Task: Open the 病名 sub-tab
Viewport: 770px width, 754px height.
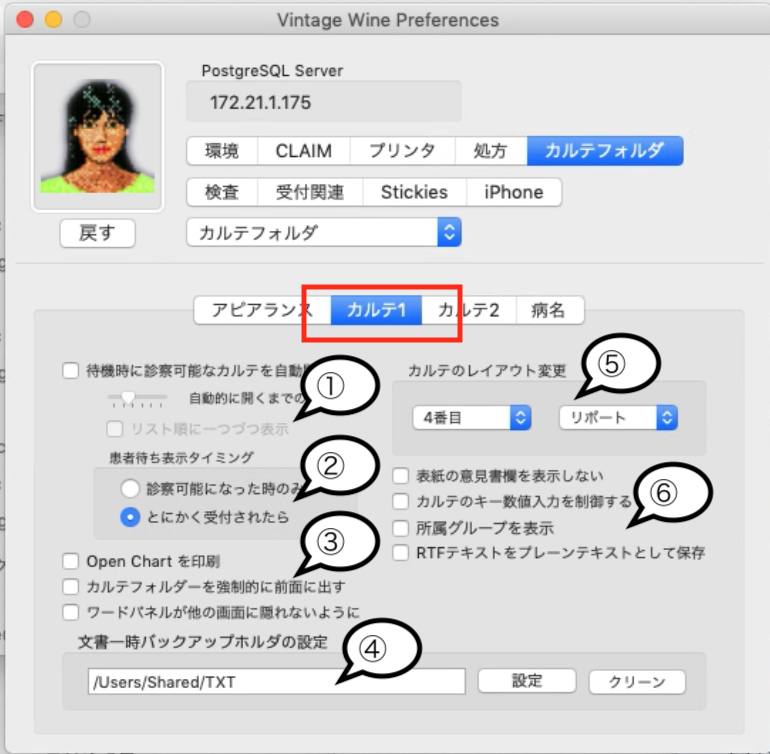Action: click(x=549, y=310)
